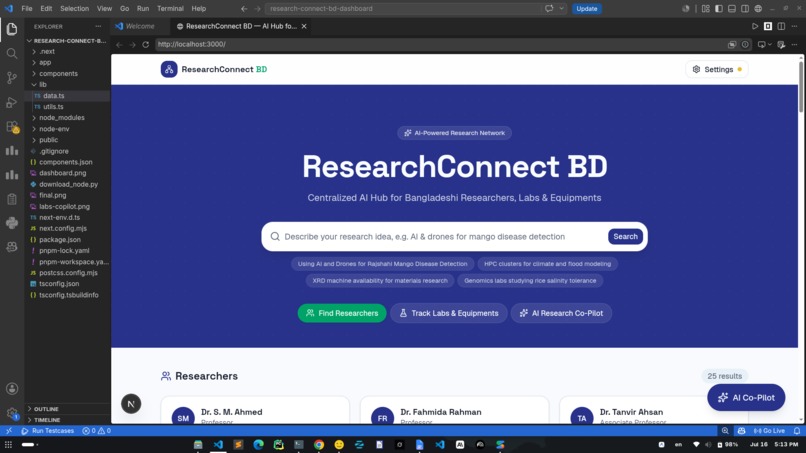
Task: Choose HPC clusters for climate suggestion chip
Action: (x=547, y=264)
